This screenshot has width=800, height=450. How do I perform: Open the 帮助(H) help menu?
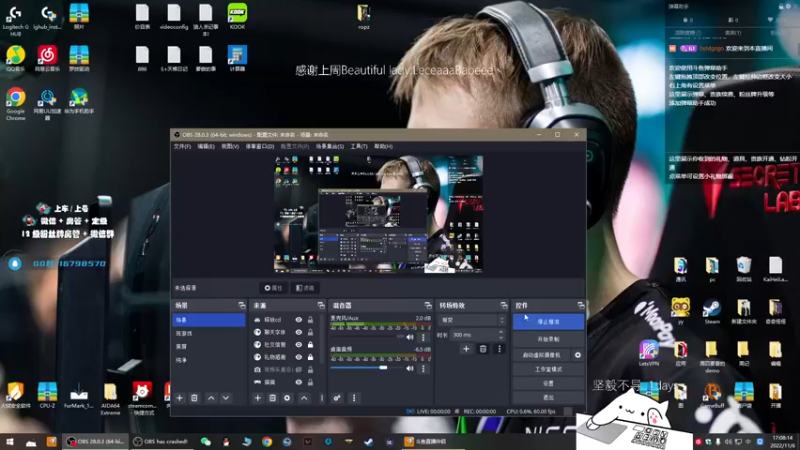[383, 146]
